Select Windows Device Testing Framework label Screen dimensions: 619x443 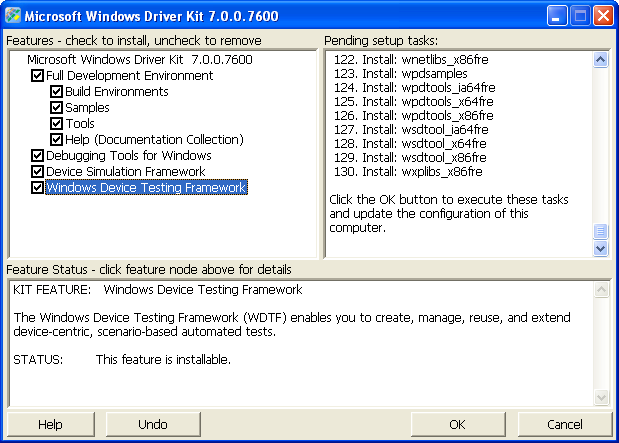point(146,188)
